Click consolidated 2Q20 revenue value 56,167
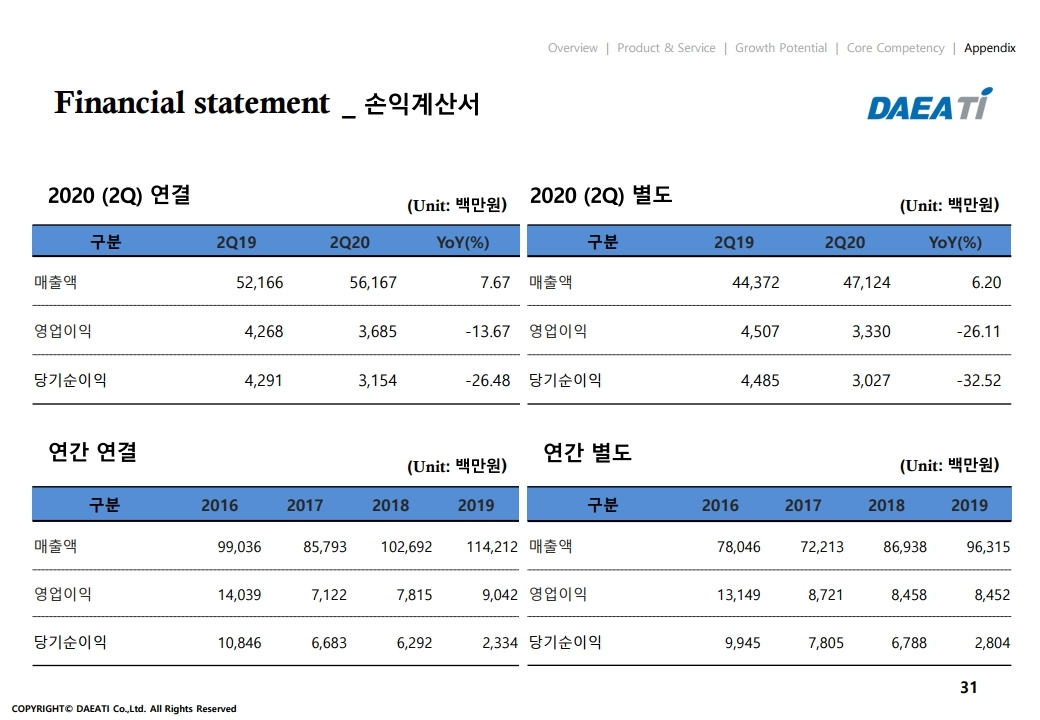 (x=373, y=282)
